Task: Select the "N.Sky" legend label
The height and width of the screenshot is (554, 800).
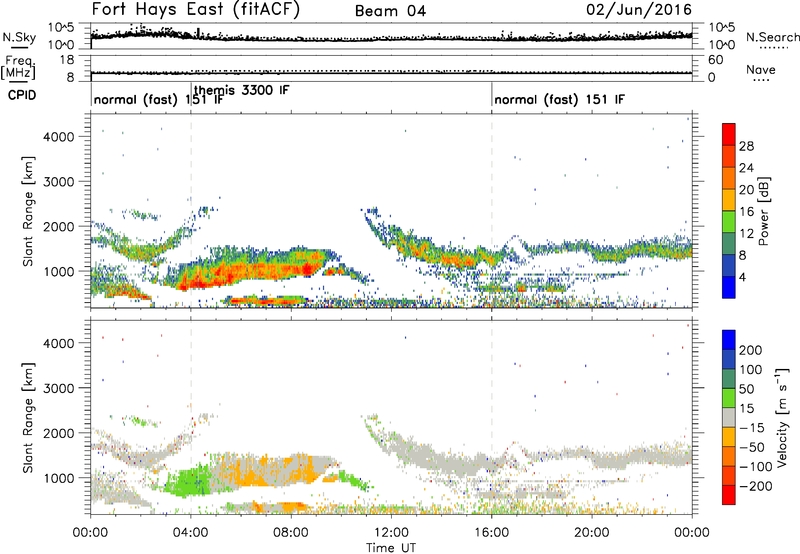Action: point(19,37)
